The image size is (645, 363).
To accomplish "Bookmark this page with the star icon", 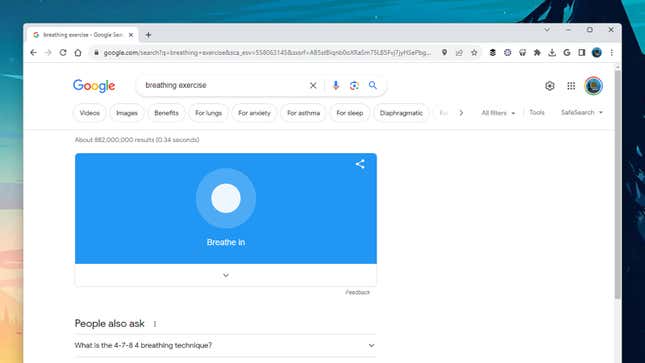I will click(474, 53).
